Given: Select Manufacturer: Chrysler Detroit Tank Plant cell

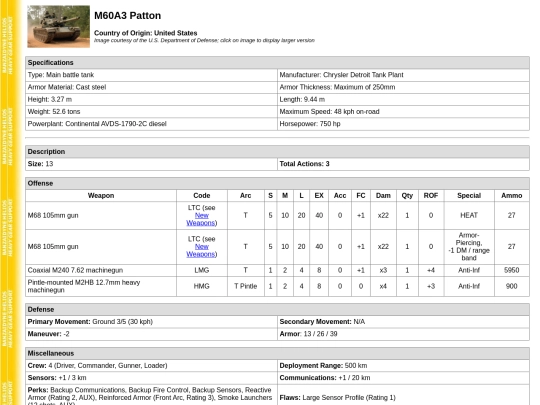Looking at the screenshot, I should [x=403, y=75].
